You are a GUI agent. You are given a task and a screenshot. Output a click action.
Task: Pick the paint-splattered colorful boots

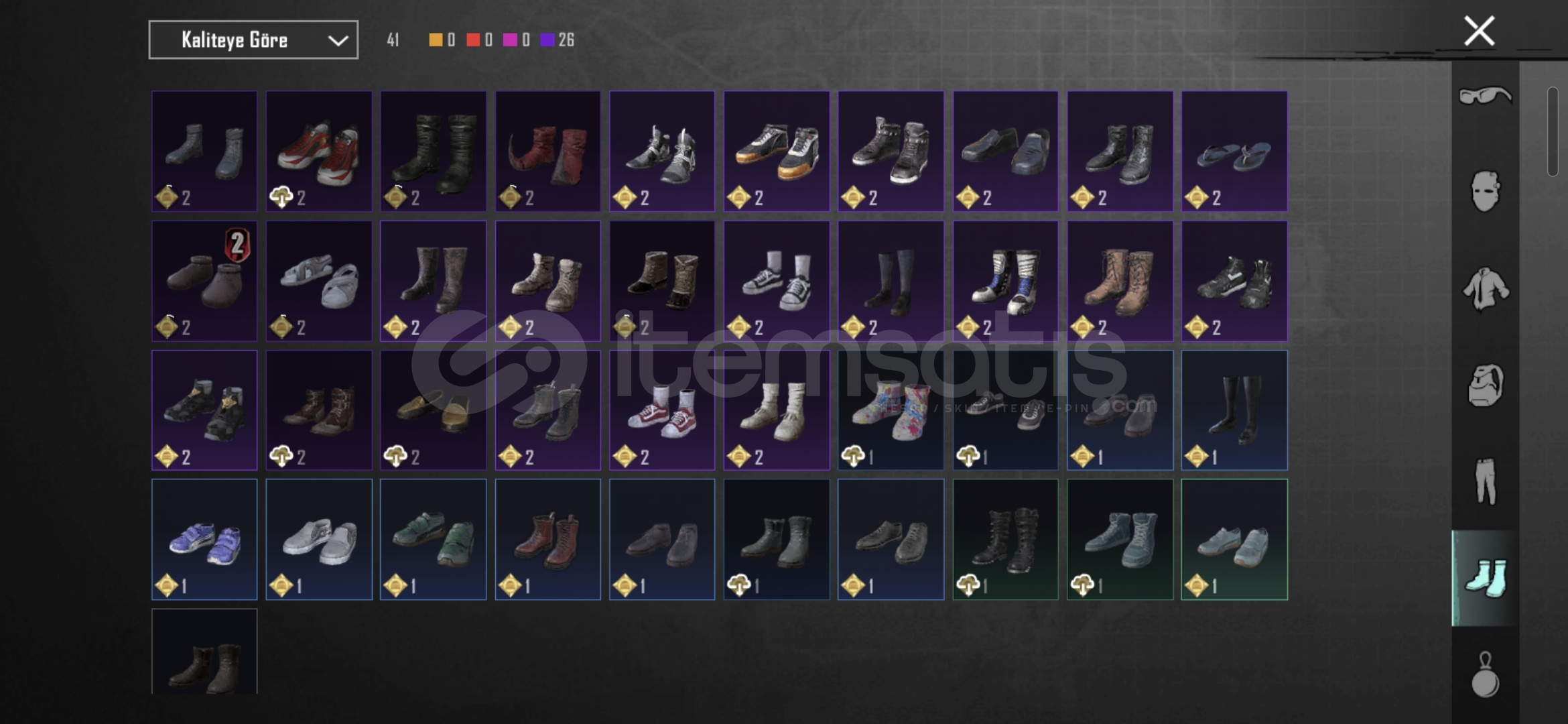click(x=891, y=410)
